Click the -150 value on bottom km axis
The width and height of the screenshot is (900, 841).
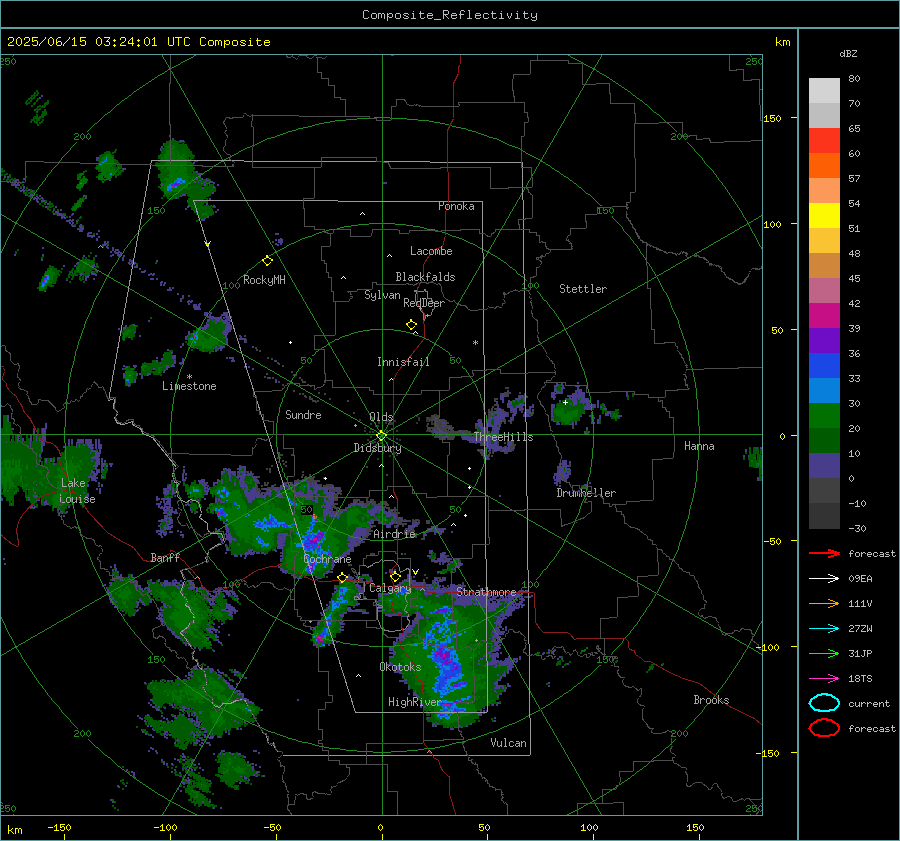coord(59,827)
